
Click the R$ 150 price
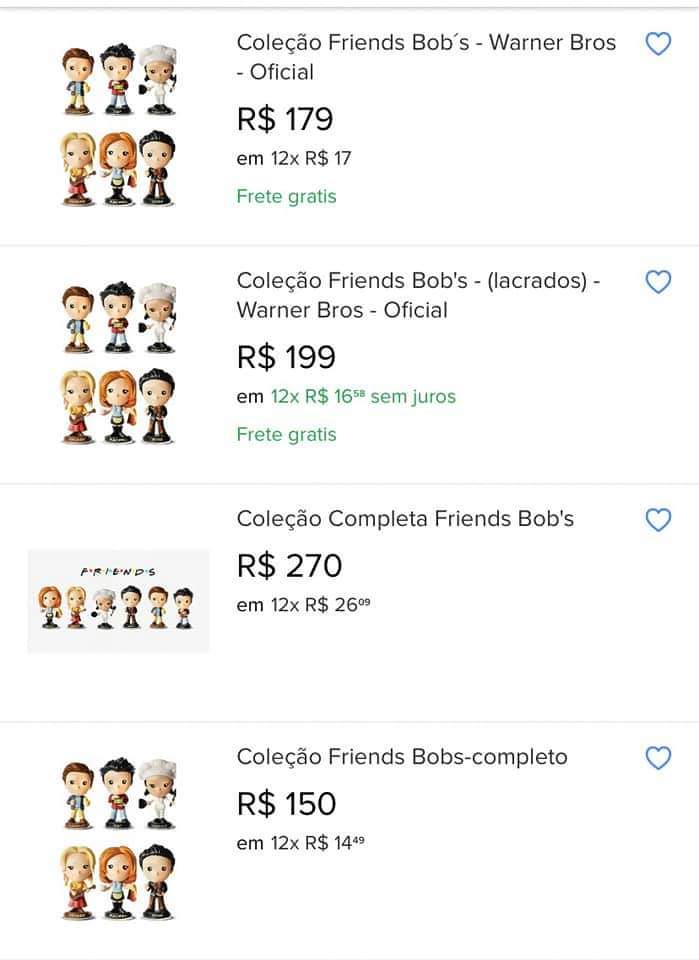pos(286,804)
